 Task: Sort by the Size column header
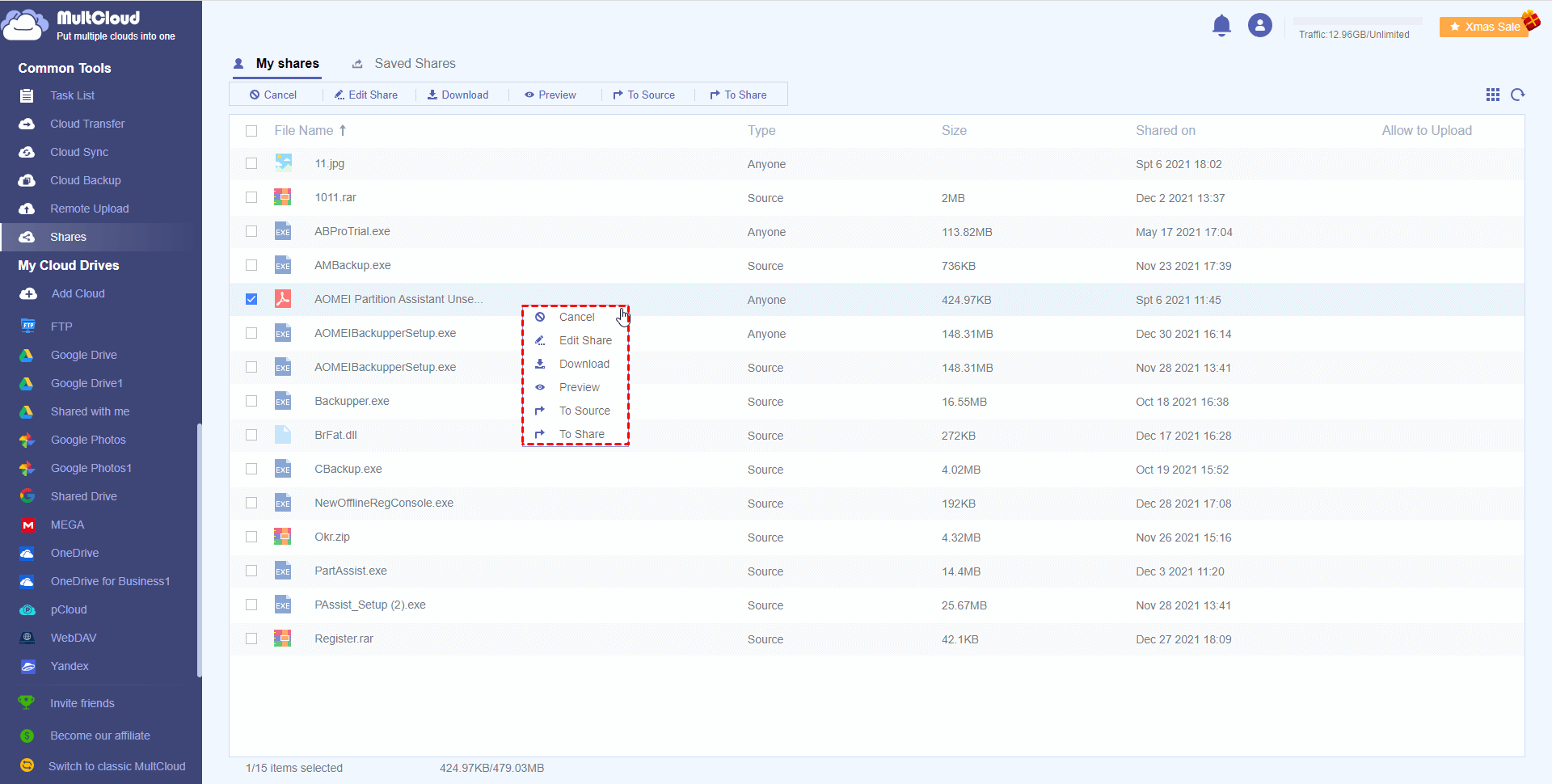(954, 130)
